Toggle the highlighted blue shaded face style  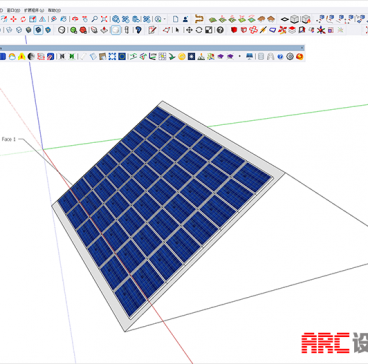tap(38, 30)
